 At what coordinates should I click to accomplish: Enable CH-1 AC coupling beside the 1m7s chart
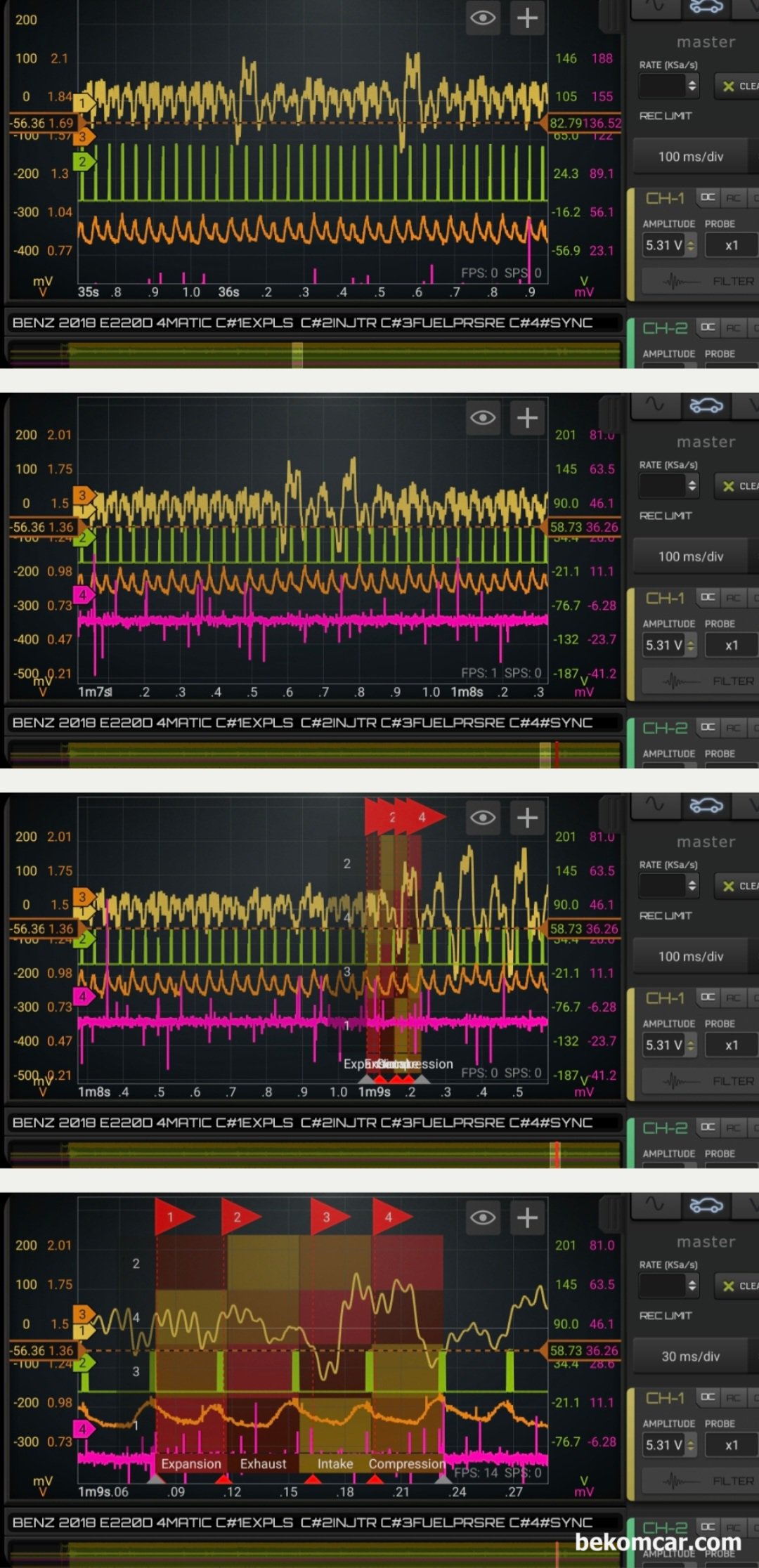pyautogui.click(x=733, y=597)
